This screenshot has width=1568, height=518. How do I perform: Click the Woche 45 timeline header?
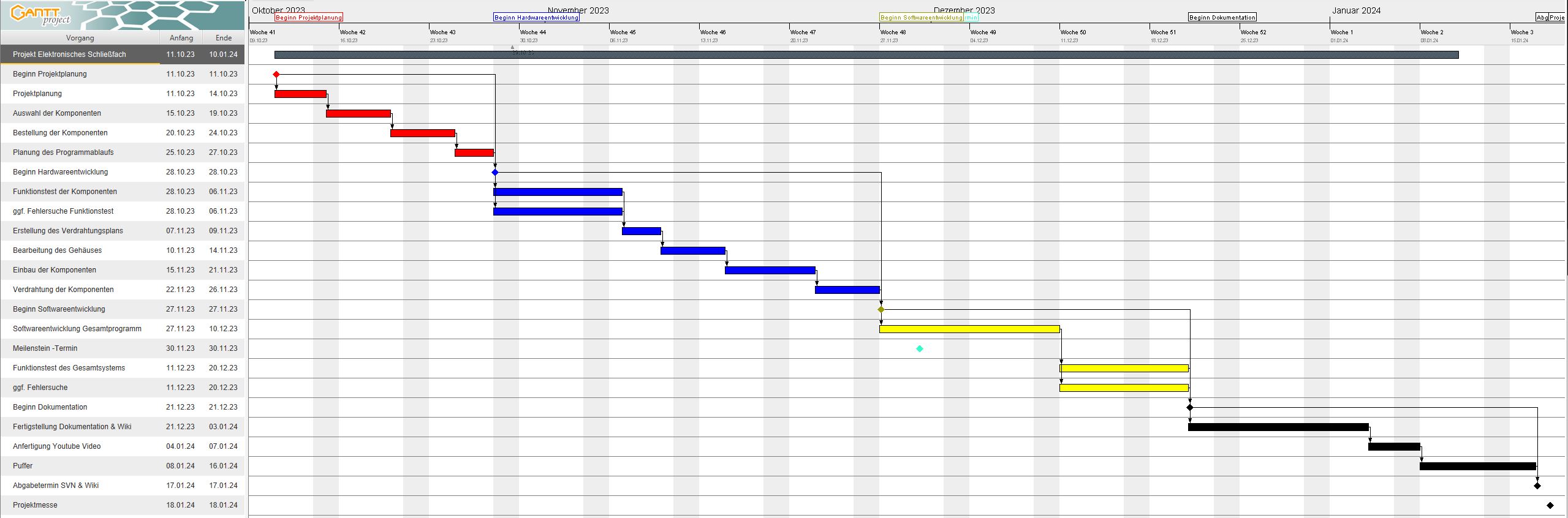(623, 32)
